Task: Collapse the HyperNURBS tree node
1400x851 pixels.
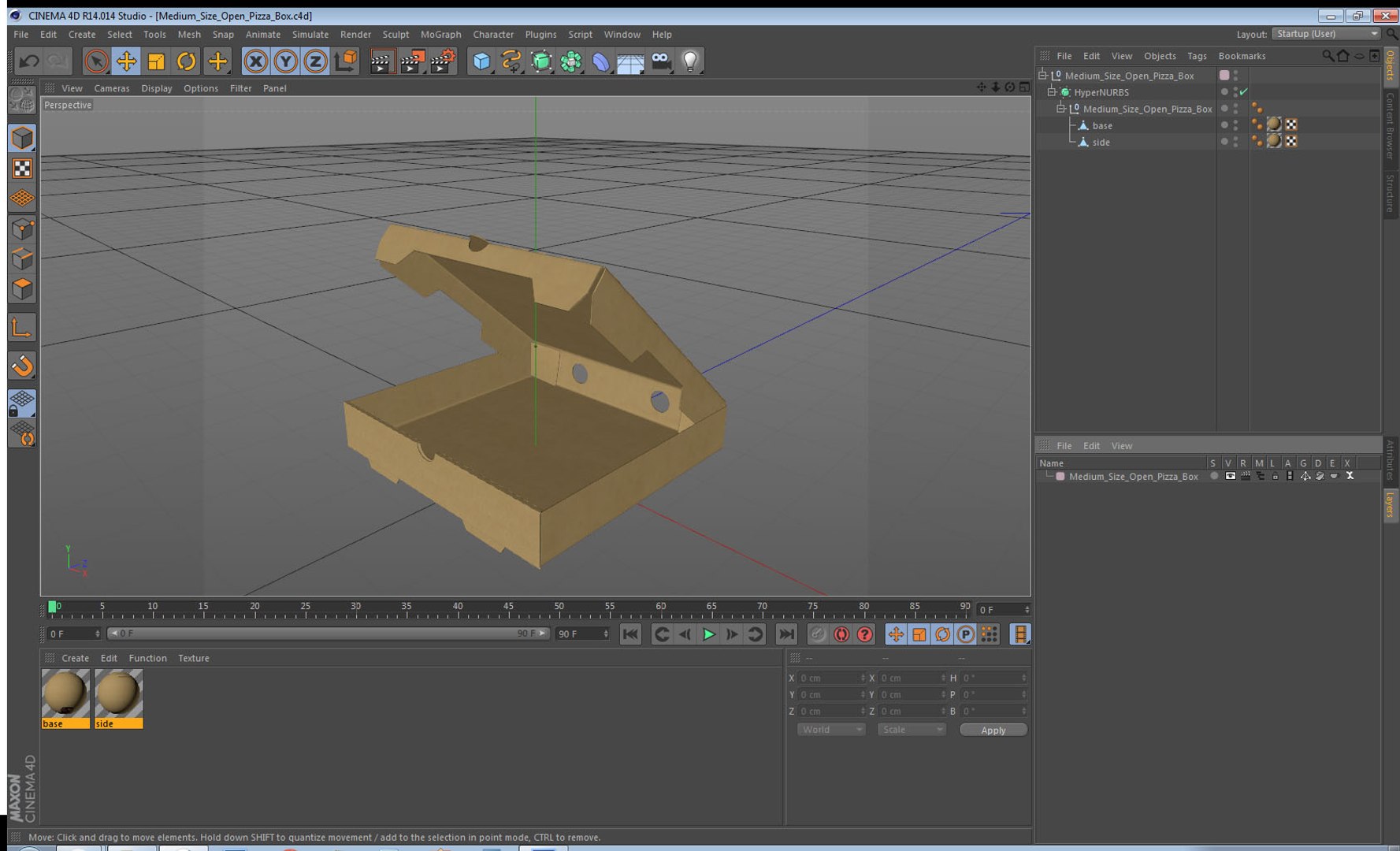Action: click(1051, 91)
